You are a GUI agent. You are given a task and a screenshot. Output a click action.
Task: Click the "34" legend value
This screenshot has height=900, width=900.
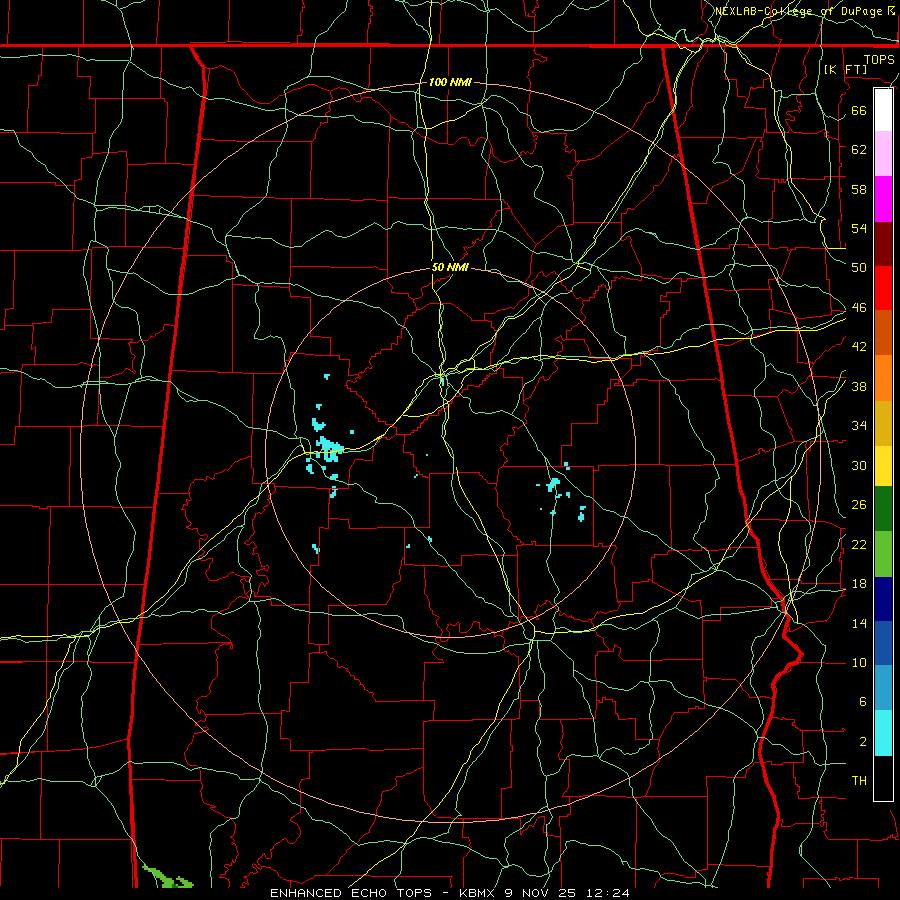point(859,426)
